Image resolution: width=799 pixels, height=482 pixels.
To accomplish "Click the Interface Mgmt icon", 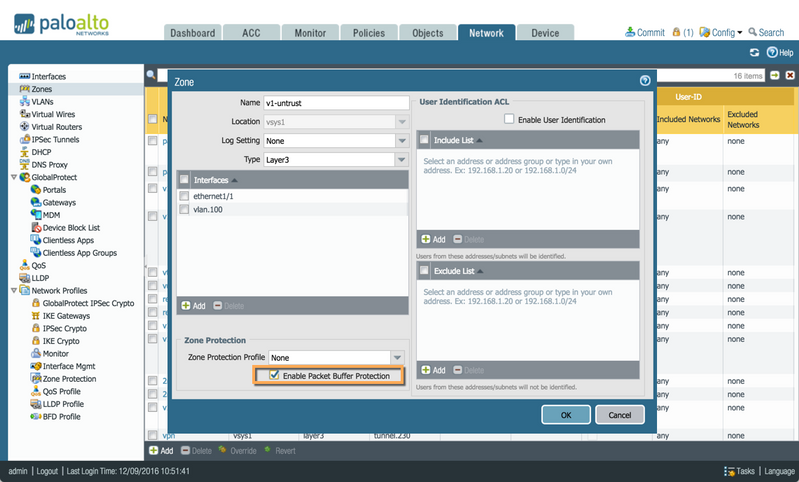I will (x=36, y=366).
